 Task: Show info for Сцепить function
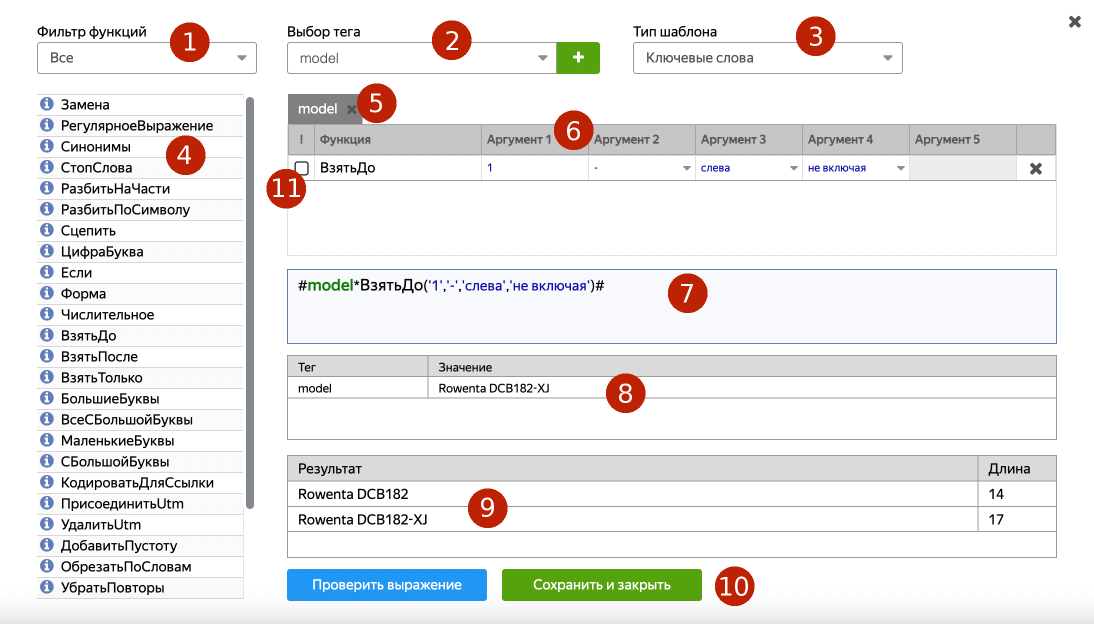(x=46, y=230)
